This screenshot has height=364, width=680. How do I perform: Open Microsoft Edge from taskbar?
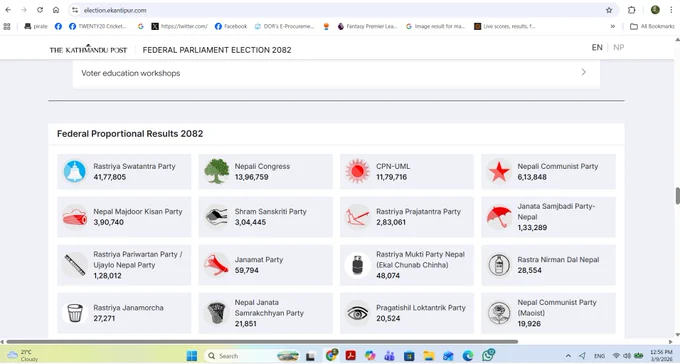(x=468, y=356)
